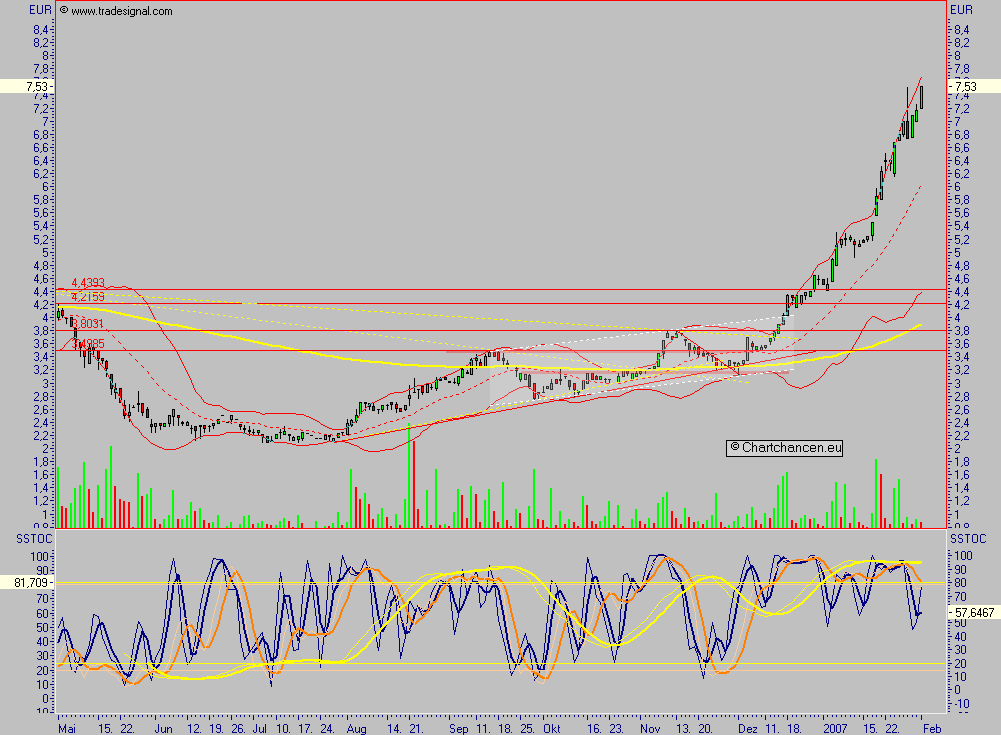
Task: Select the 10. date label after Jul
Action: click(283, 729)
